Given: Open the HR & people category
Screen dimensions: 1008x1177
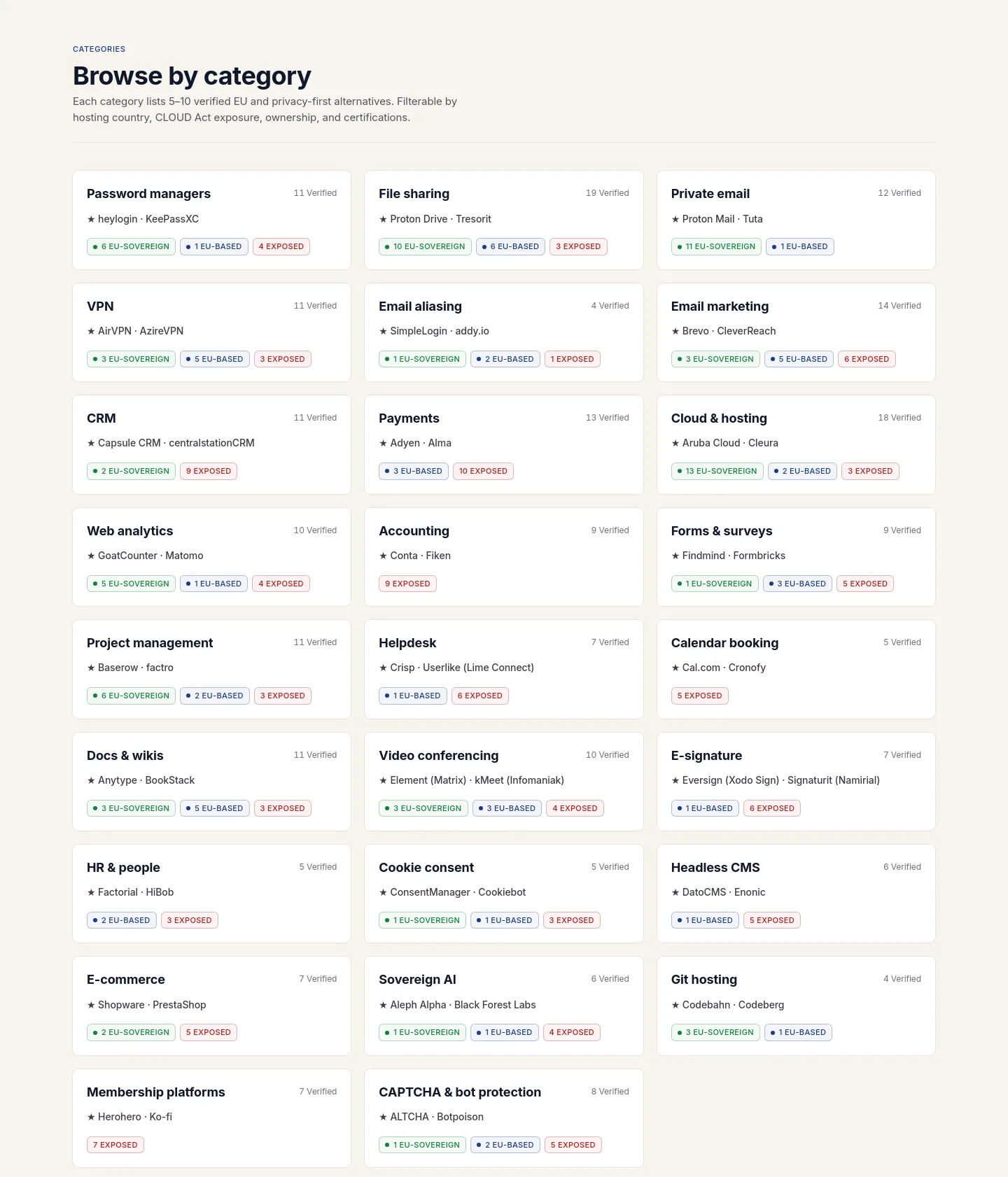Looking at the screenshot, I should [x=211, y=894].
